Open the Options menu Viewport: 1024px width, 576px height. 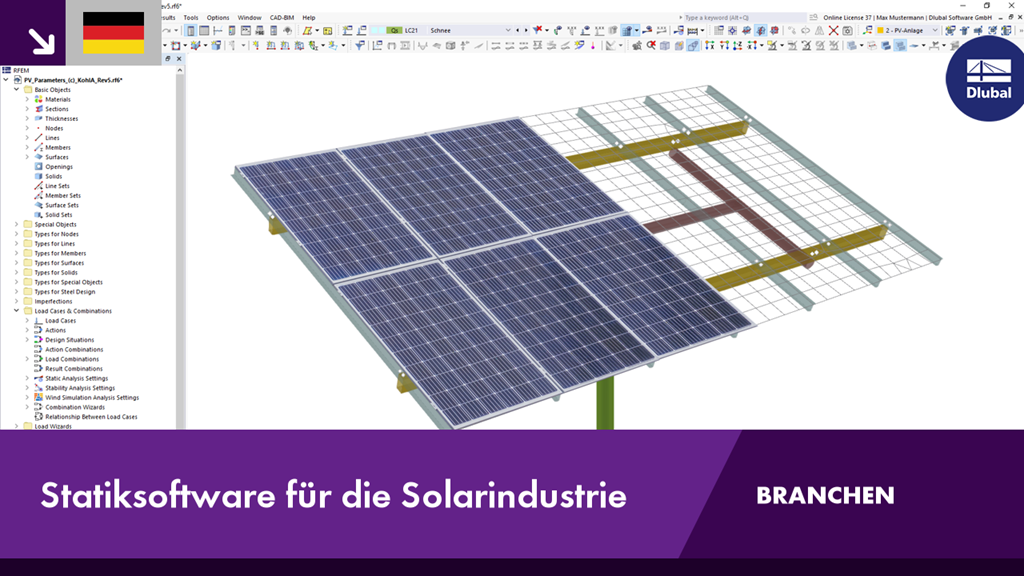[x=216, y=17]
